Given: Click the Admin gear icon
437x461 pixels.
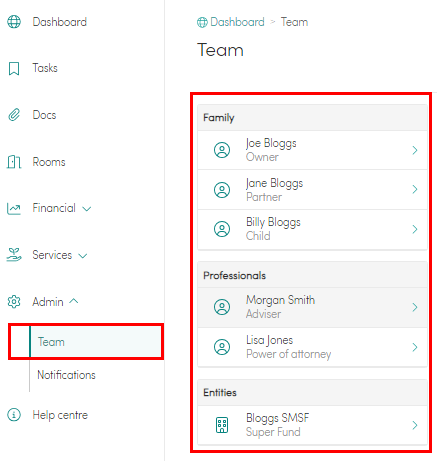Looking at the screenshot, I should [x=14, y=302].
